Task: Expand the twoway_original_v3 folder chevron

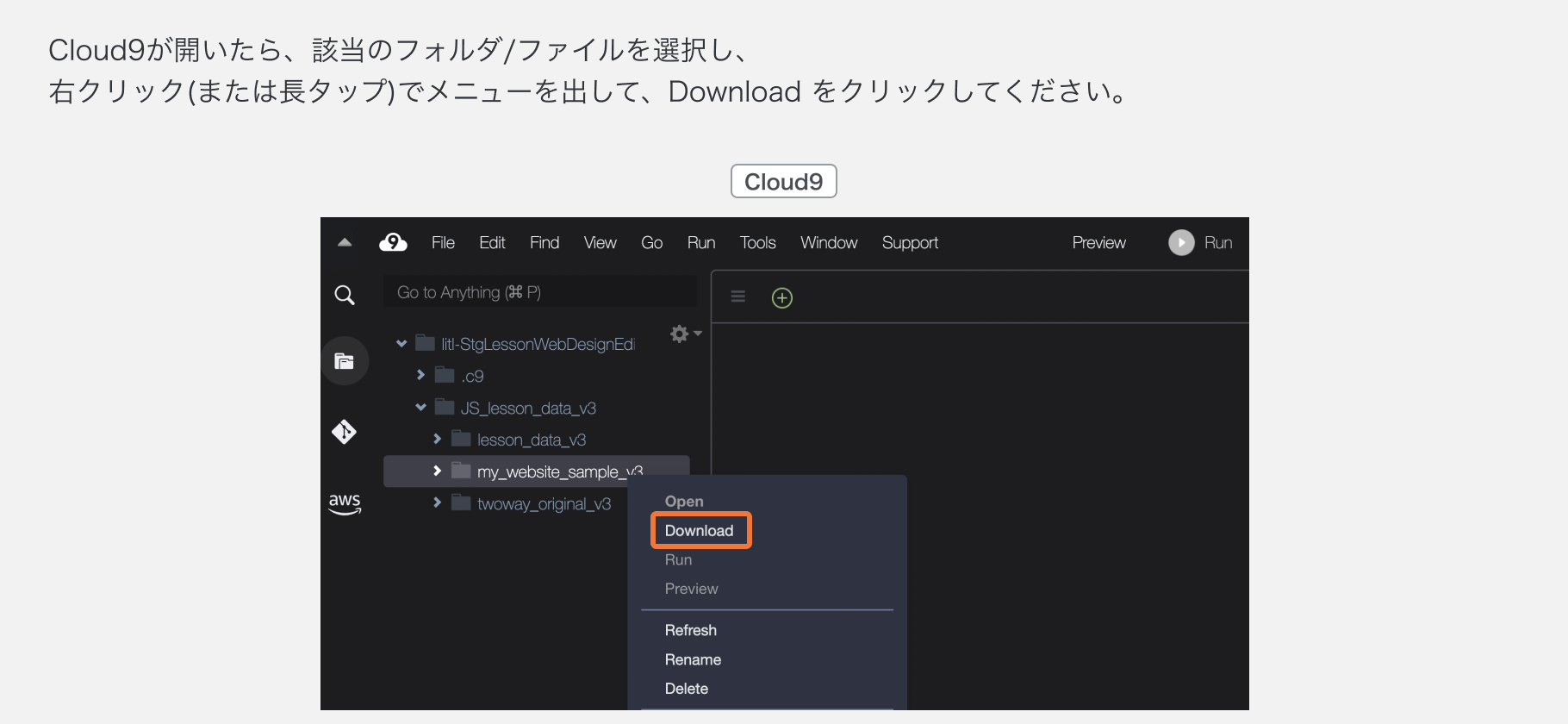Action: click(437, 502)
